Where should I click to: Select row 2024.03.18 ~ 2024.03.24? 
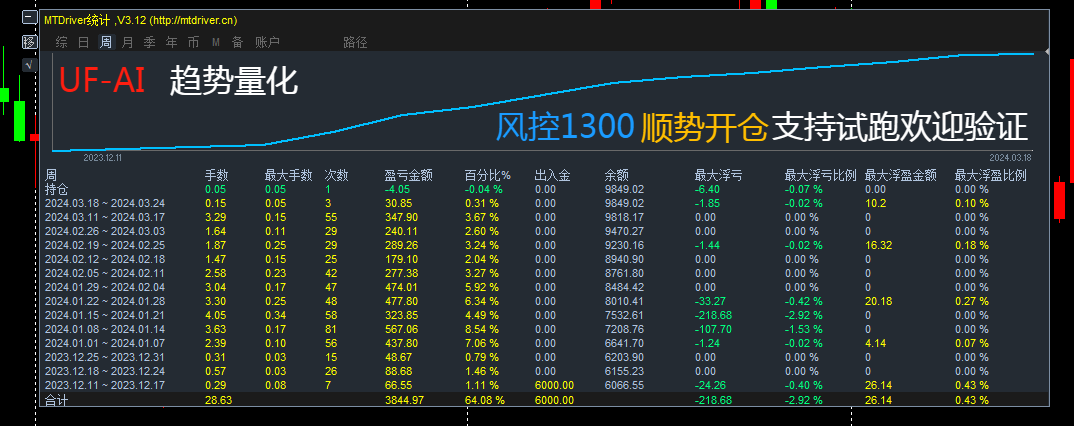[105, 203]
